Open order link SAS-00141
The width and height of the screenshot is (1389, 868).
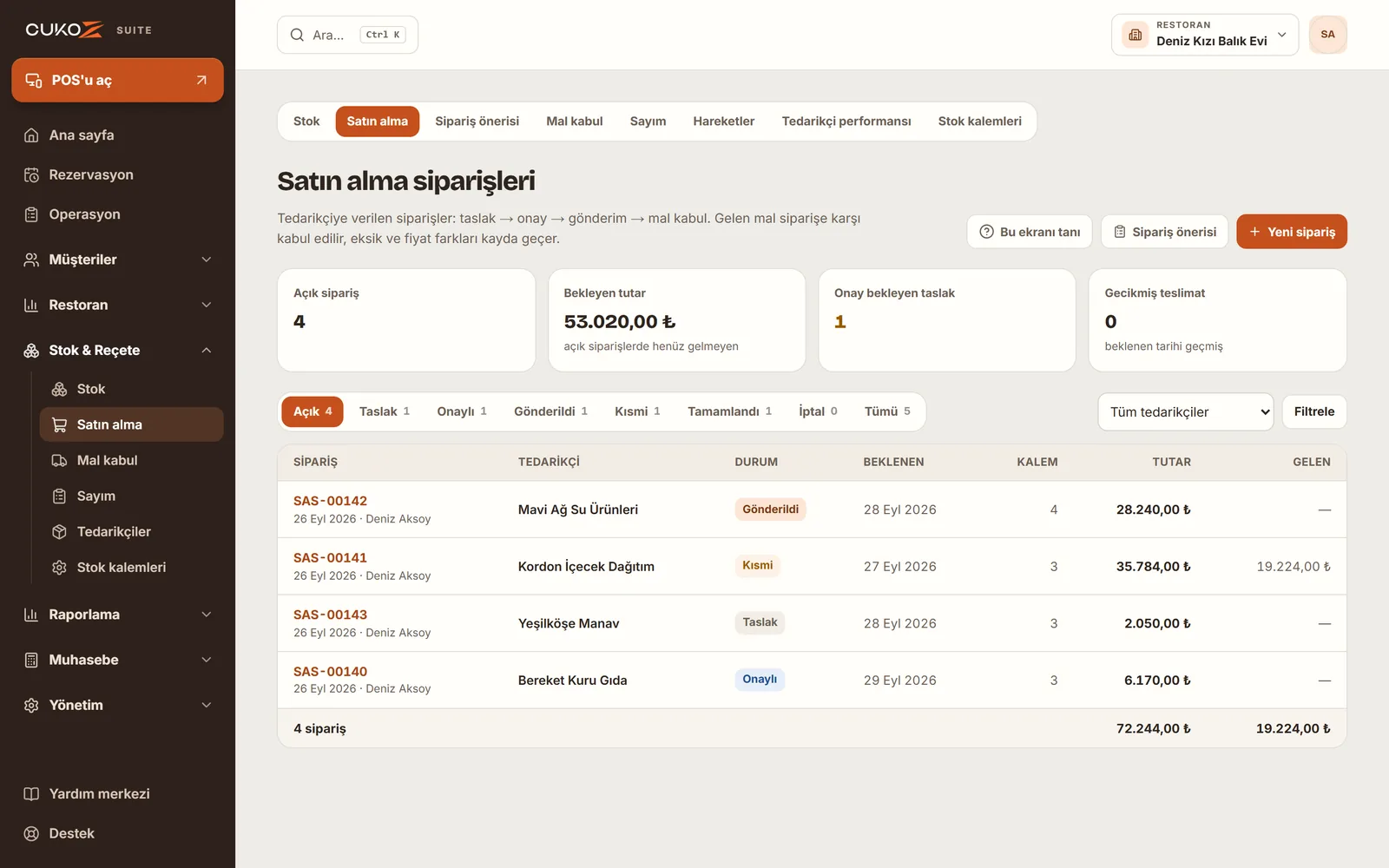click(x=330, y=558)
